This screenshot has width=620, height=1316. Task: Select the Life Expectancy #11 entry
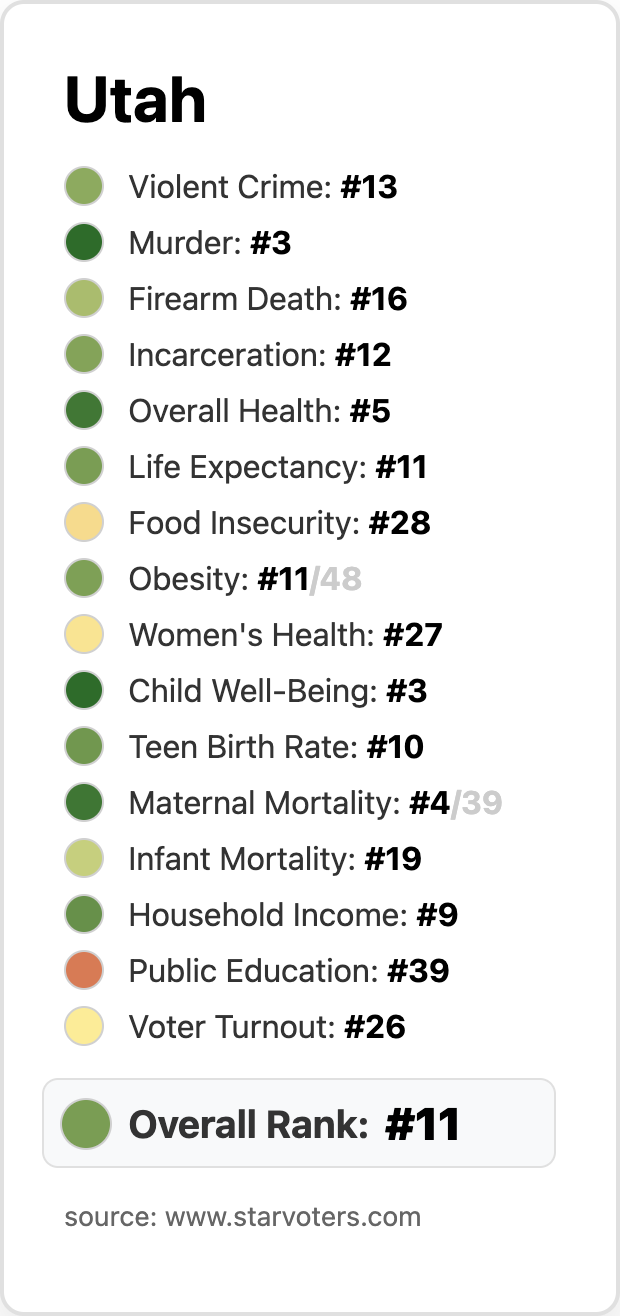tap(277, 467)
